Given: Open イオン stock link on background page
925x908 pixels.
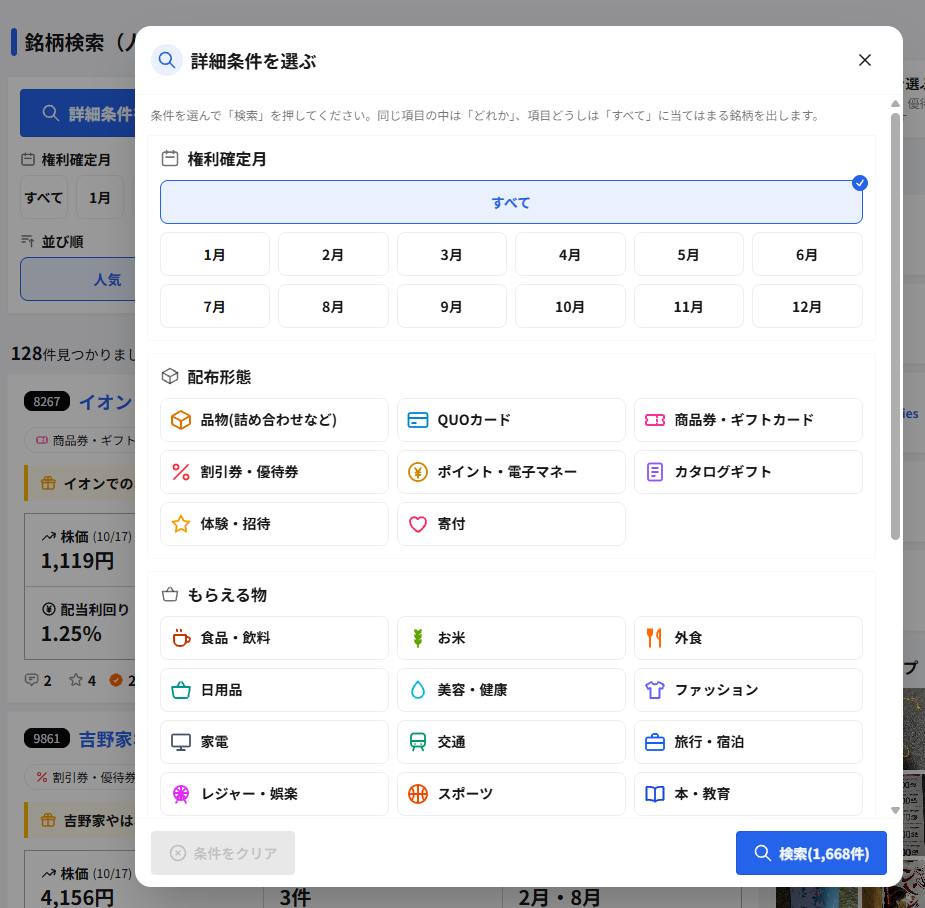Looking at the screenshot, I should point(106,402).
